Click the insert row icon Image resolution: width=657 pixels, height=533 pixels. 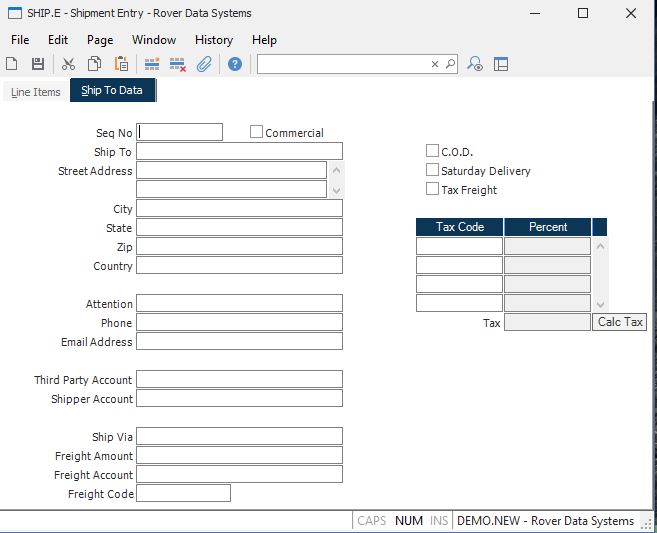[152, 64]
